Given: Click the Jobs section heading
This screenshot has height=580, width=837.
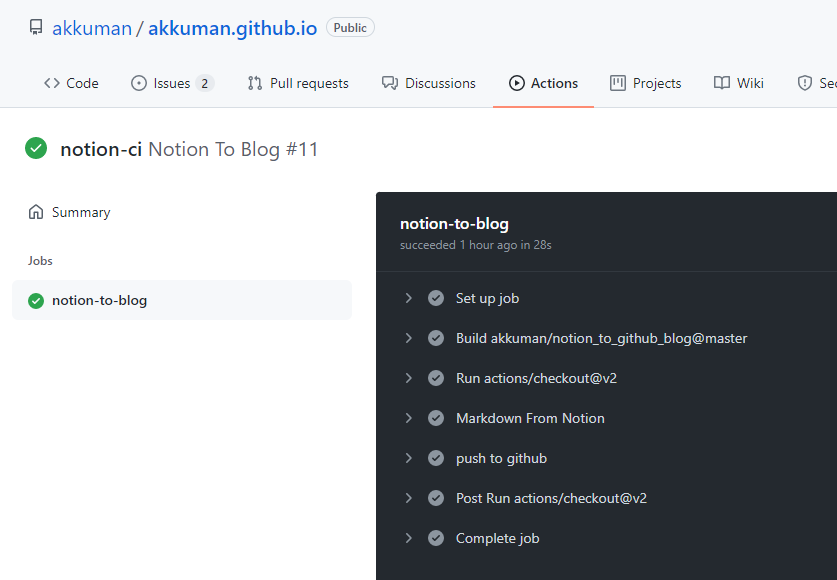Looking at the screenshot, I should pyautogui.click(x=40, y=260).
